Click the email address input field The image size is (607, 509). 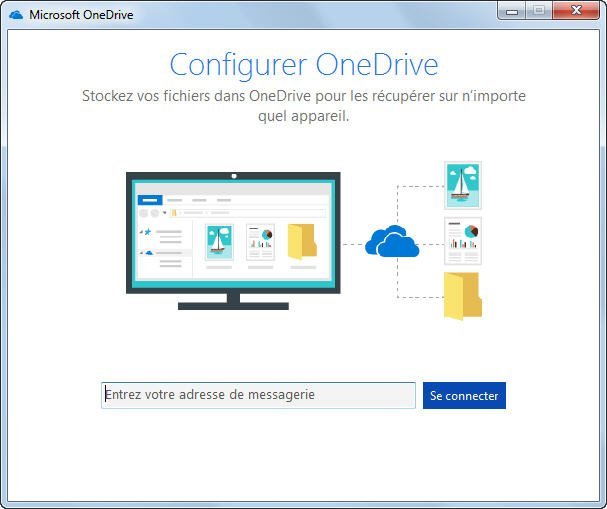[258, 395]
